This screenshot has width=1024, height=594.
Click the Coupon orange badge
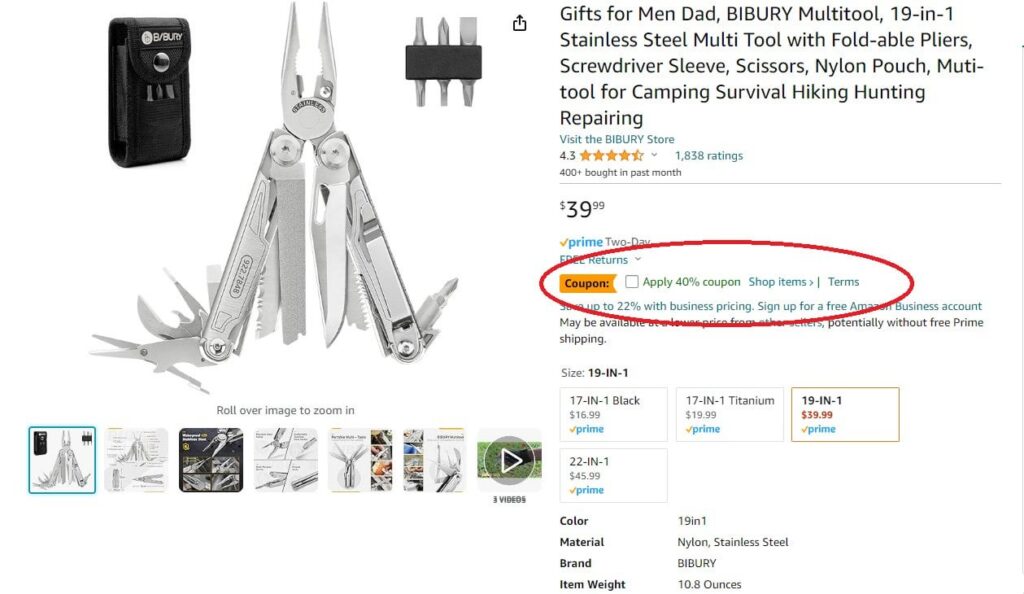coord(589,283)
